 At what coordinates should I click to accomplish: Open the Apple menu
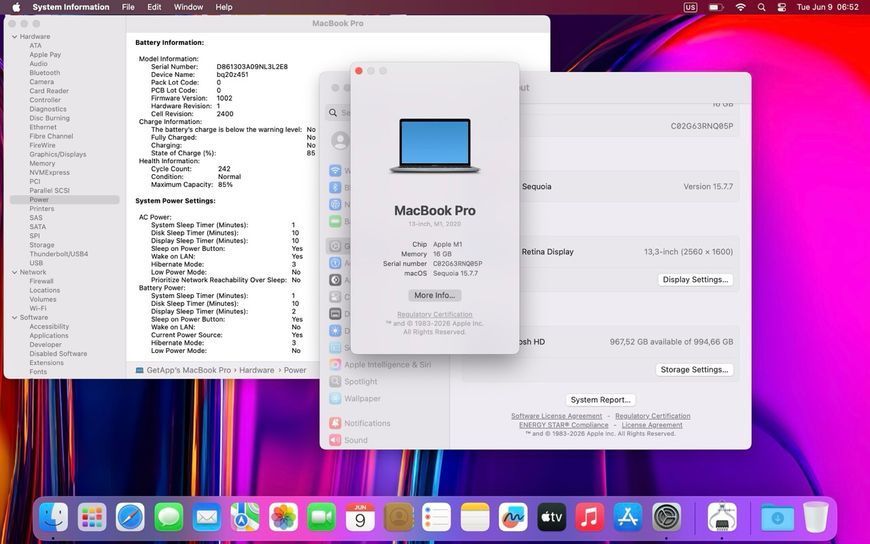point(16,7)
